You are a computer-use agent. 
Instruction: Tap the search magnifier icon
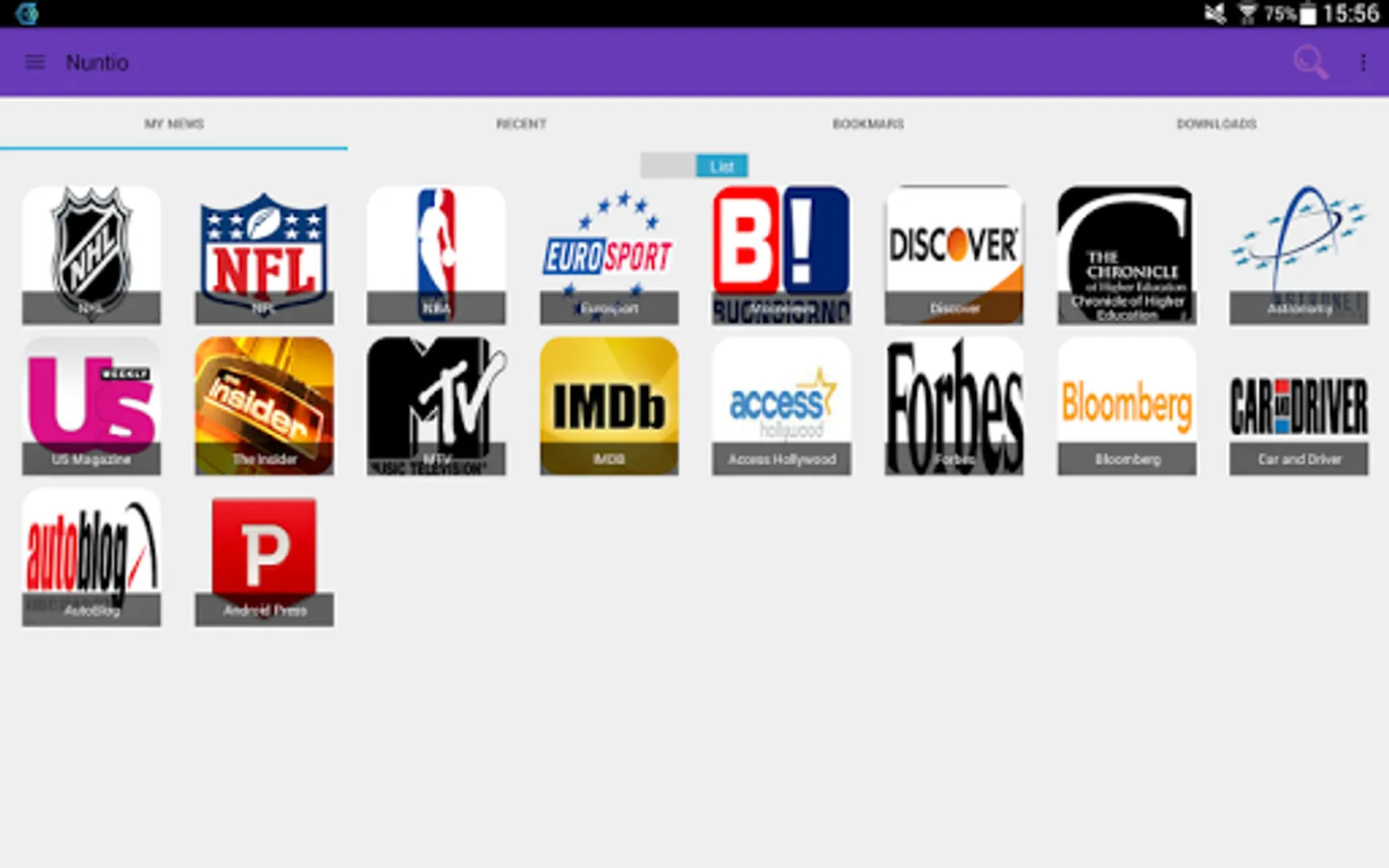click(1310, 63)
